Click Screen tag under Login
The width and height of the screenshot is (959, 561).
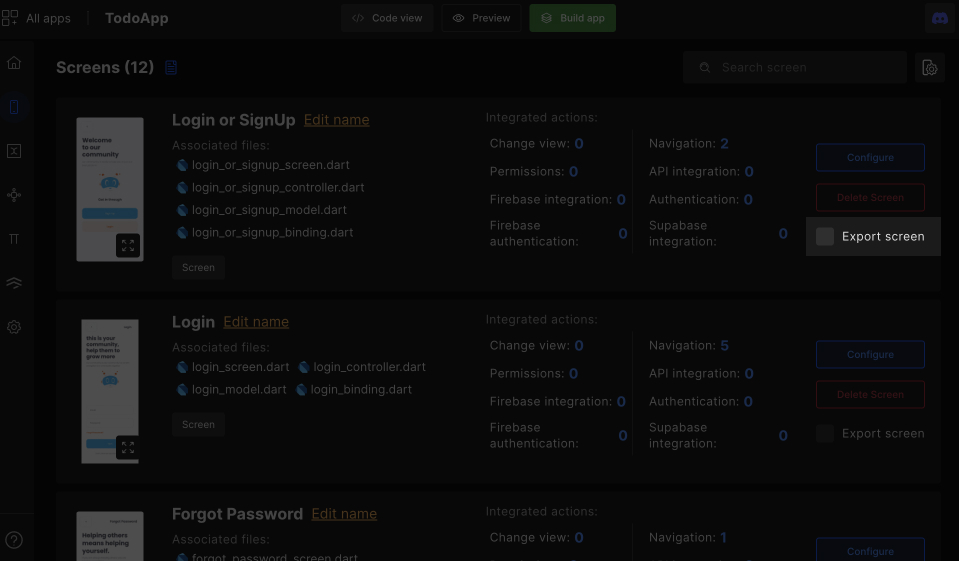click(x=198, y=425)
